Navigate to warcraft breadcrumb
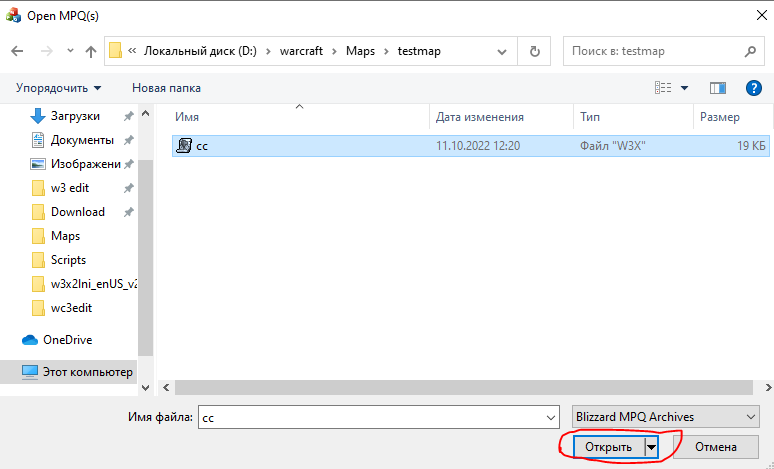This screenshot has width=774, height=469. click(x=301, y=51)
